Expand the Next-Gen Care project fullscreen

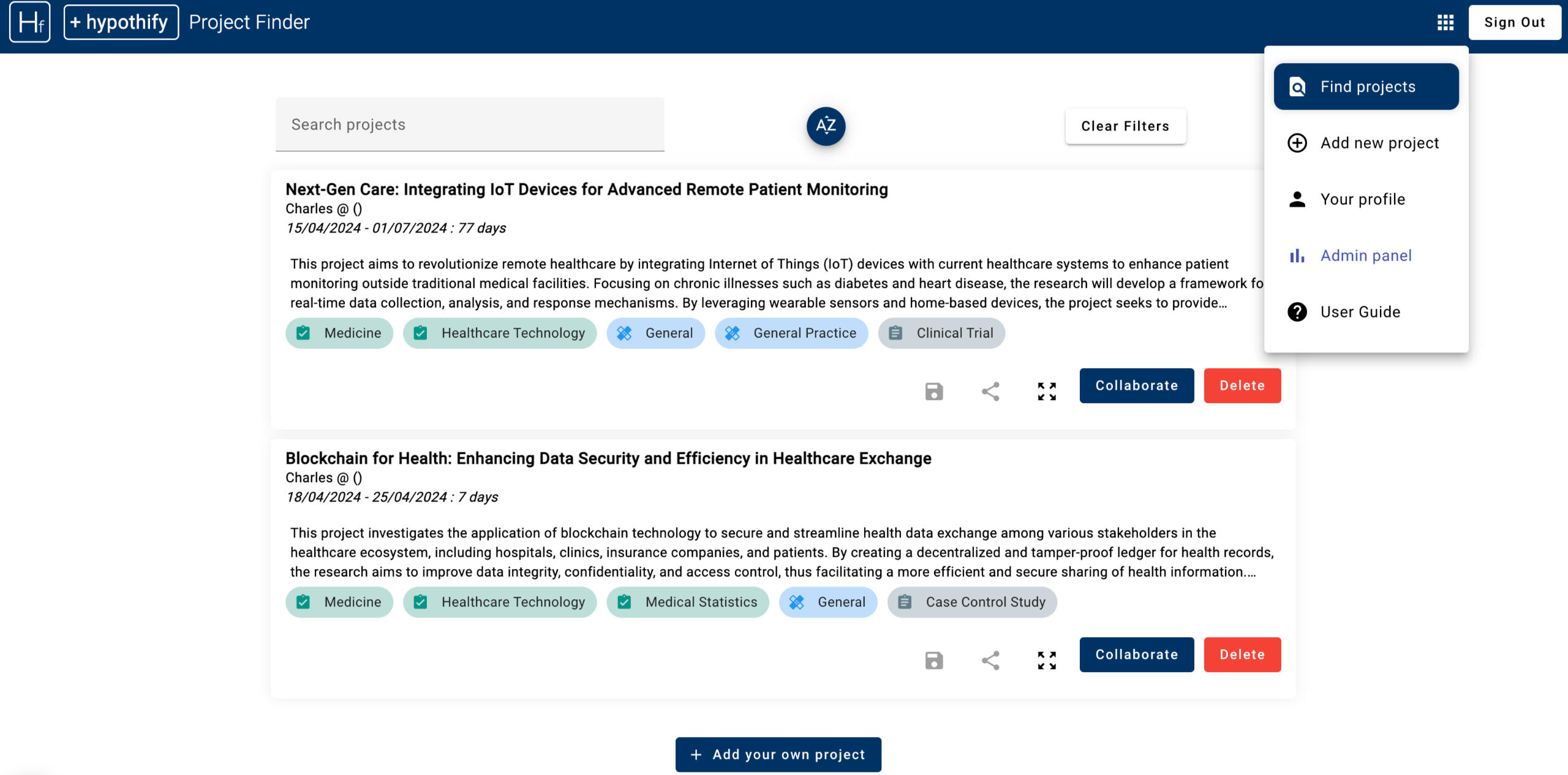point(1047,391)
